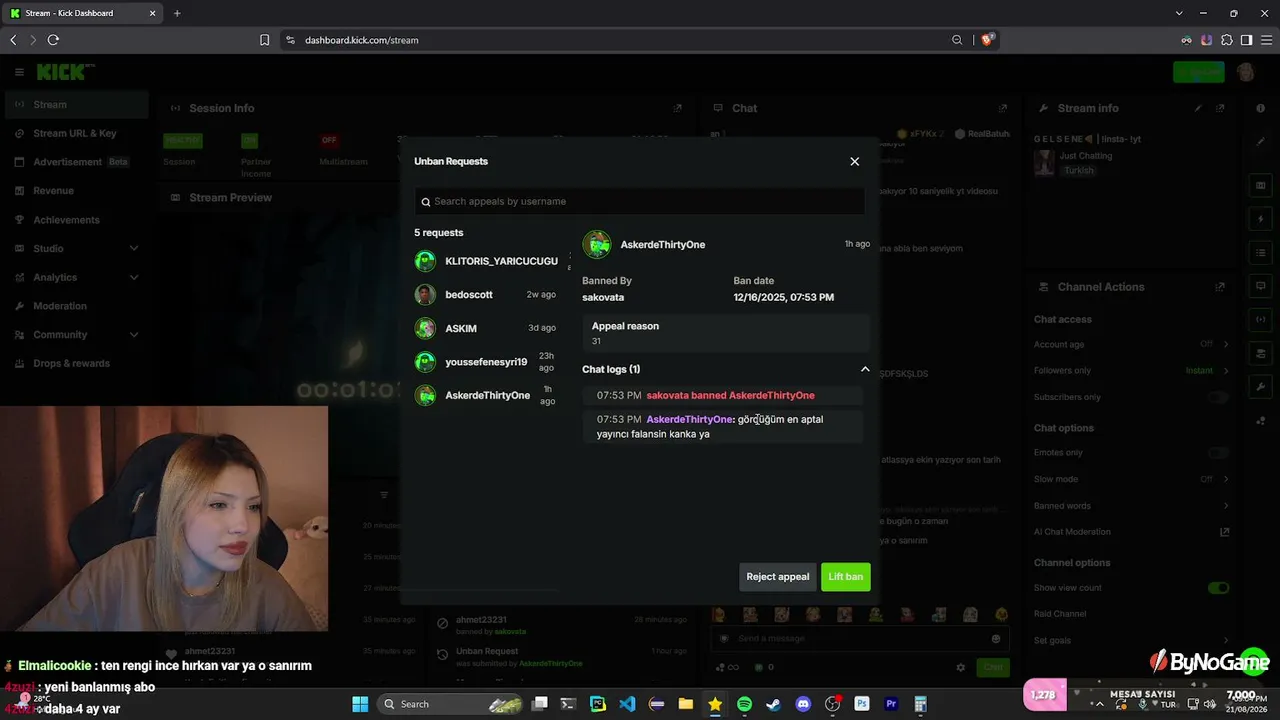1280x720 pixels.
Task: Expand the Community menu chevron
Action: (134, 335)
